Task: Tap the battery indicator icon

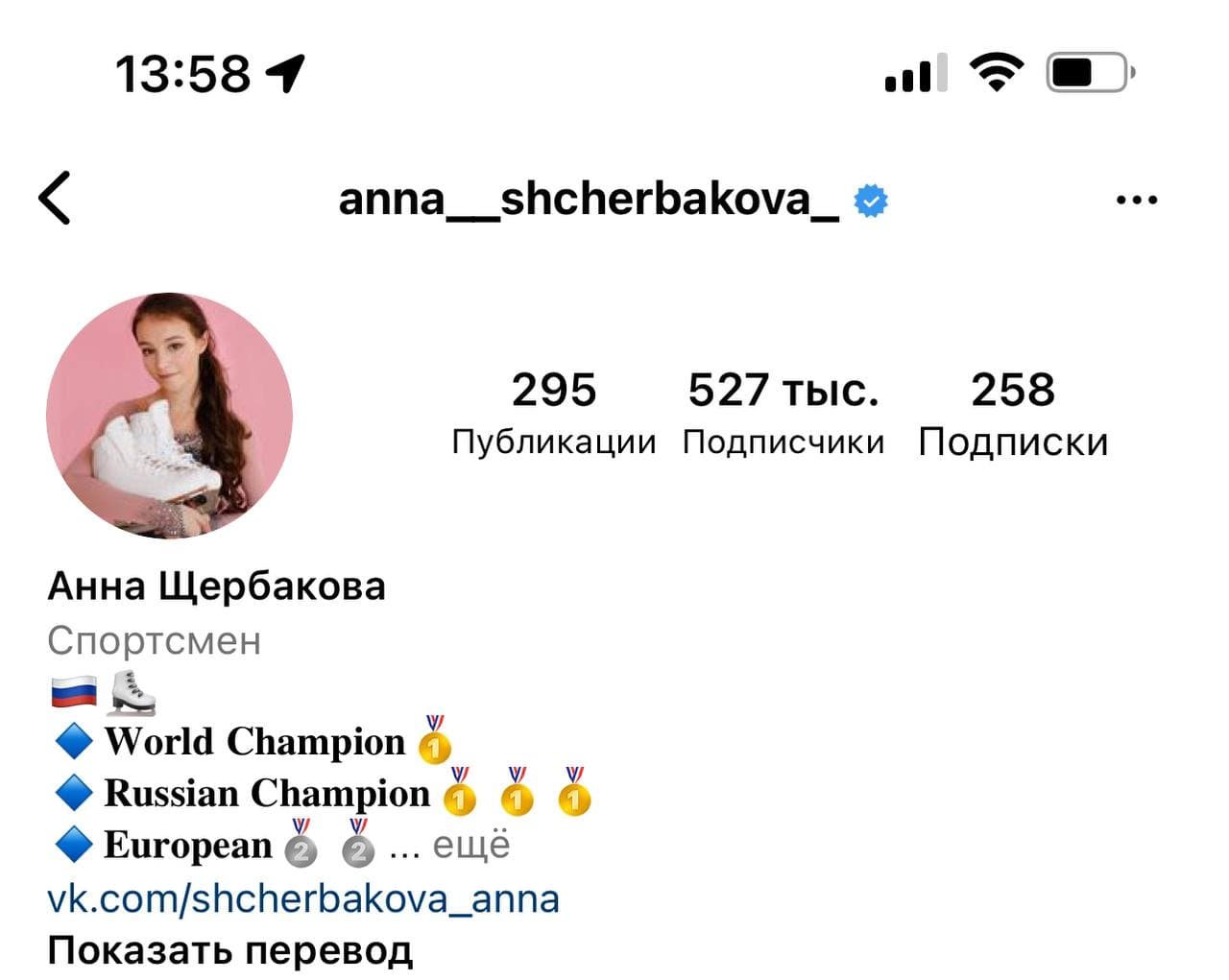Action: (1091, 73)
